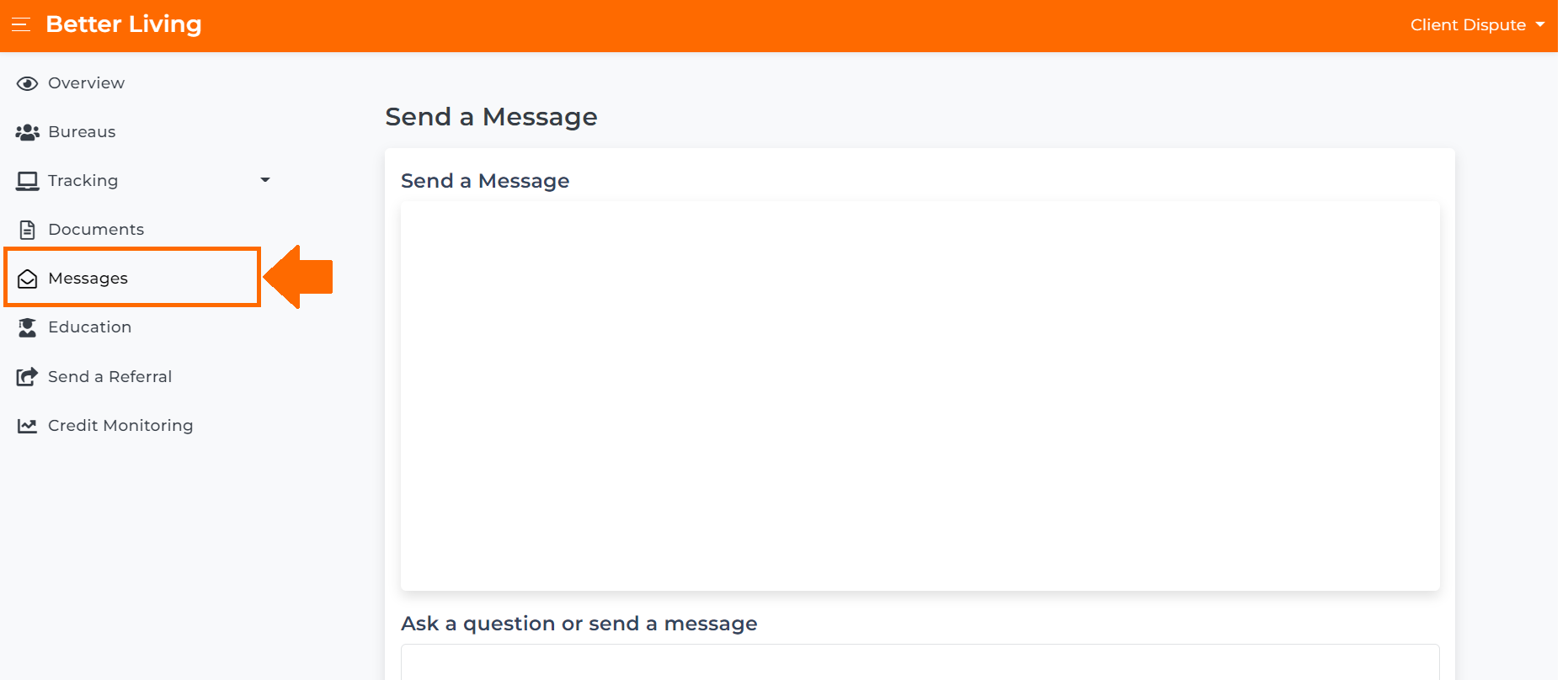This screenshot has width=1568, height=680.
Task: Click the hamburger menu icon
Action: click(21, 25)
